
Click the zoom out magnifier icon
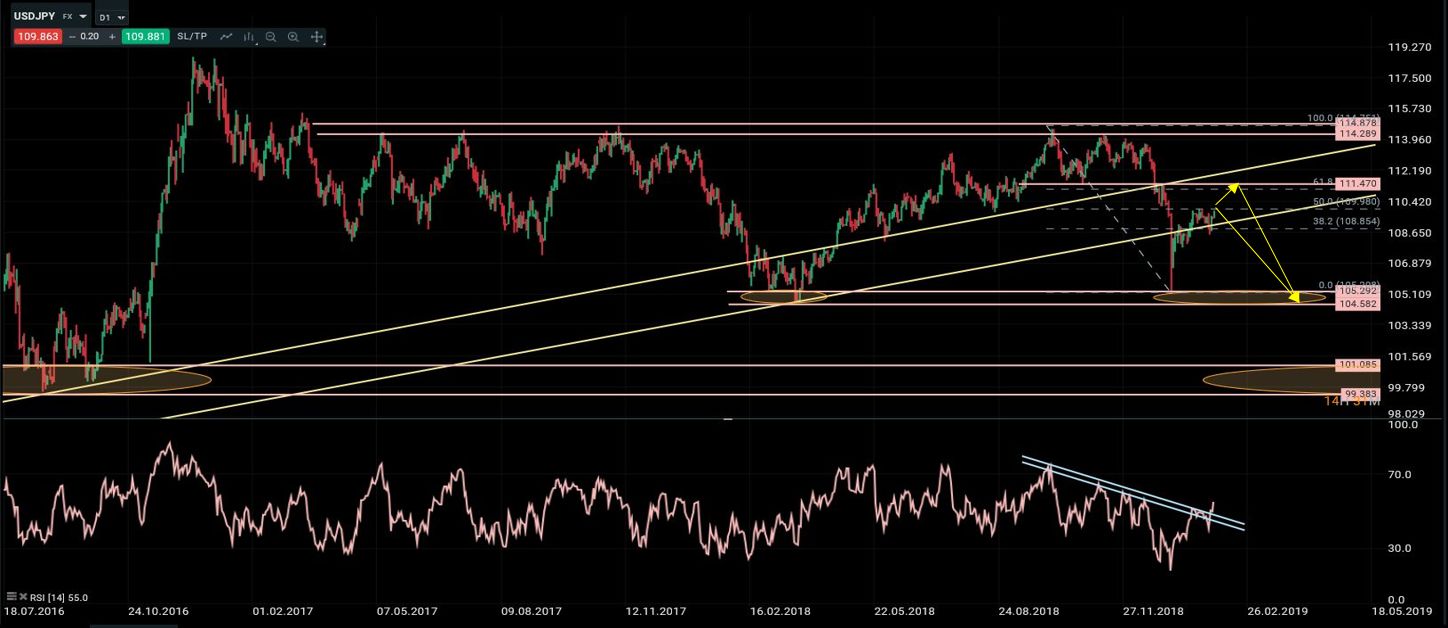coord(271,37)
